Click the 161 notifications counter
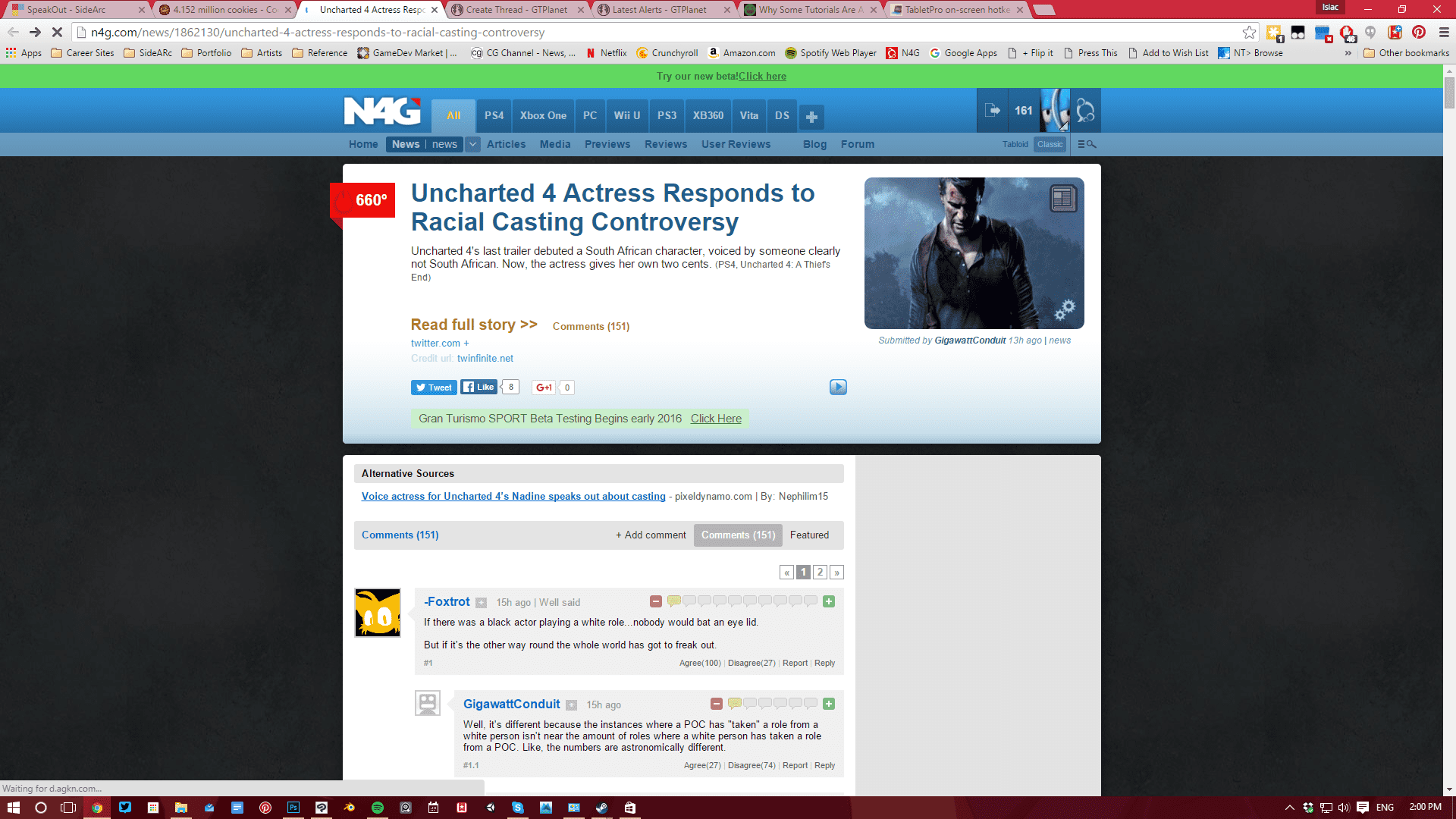The width and height of the screenshot is (1456, 819). (x=1023, y=111)
